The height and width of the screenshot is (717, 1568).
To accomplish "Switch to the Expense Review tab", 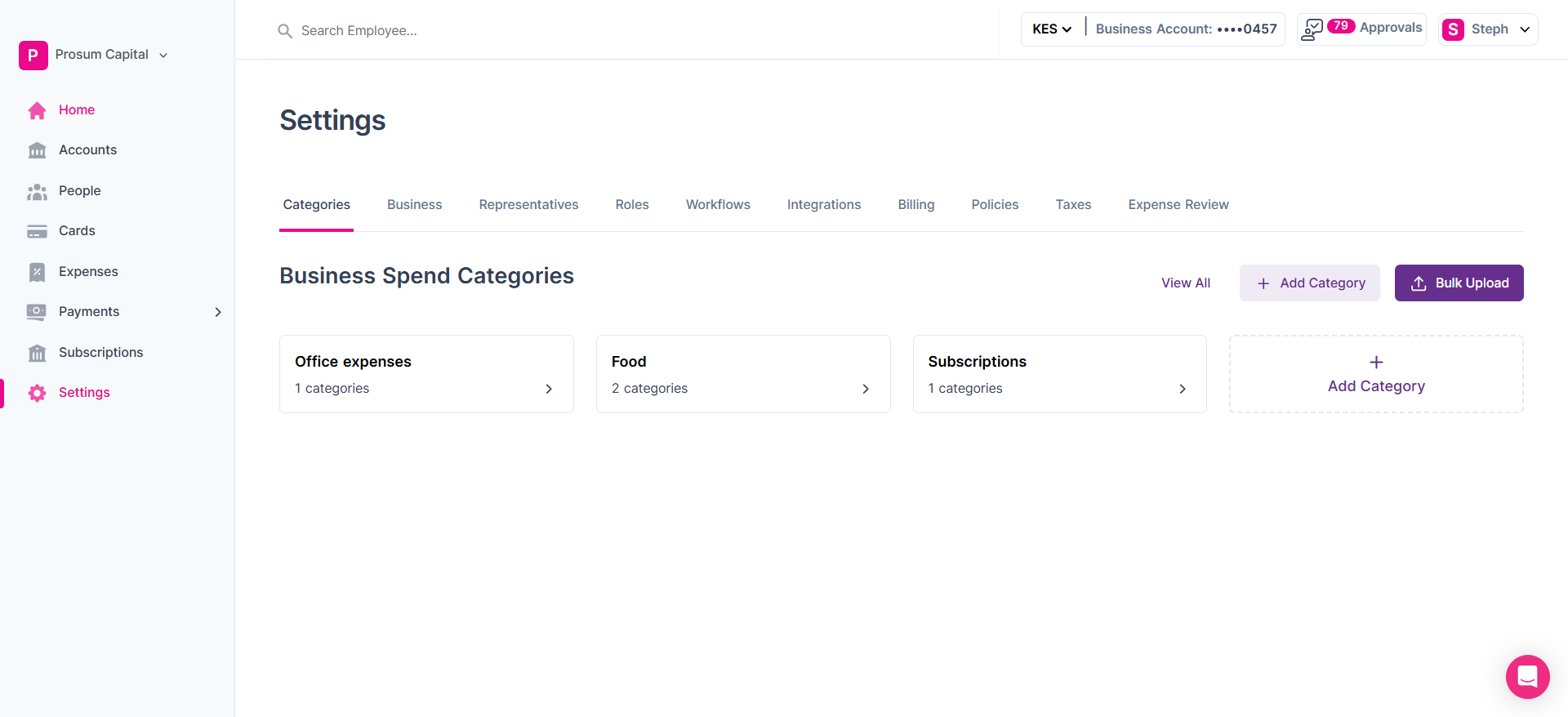I will click(x=1178, y=205).
